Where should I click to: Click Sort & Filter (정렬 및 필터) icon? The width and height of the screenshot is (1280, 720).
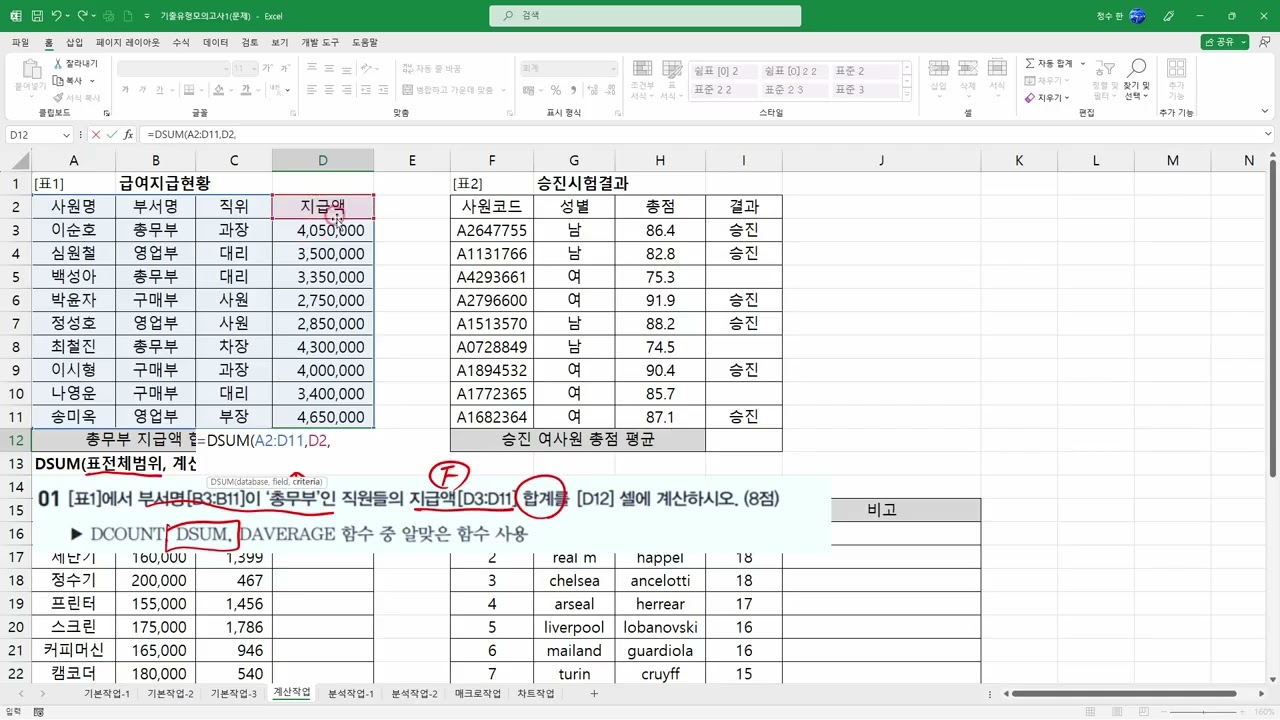coord(1104,68)
